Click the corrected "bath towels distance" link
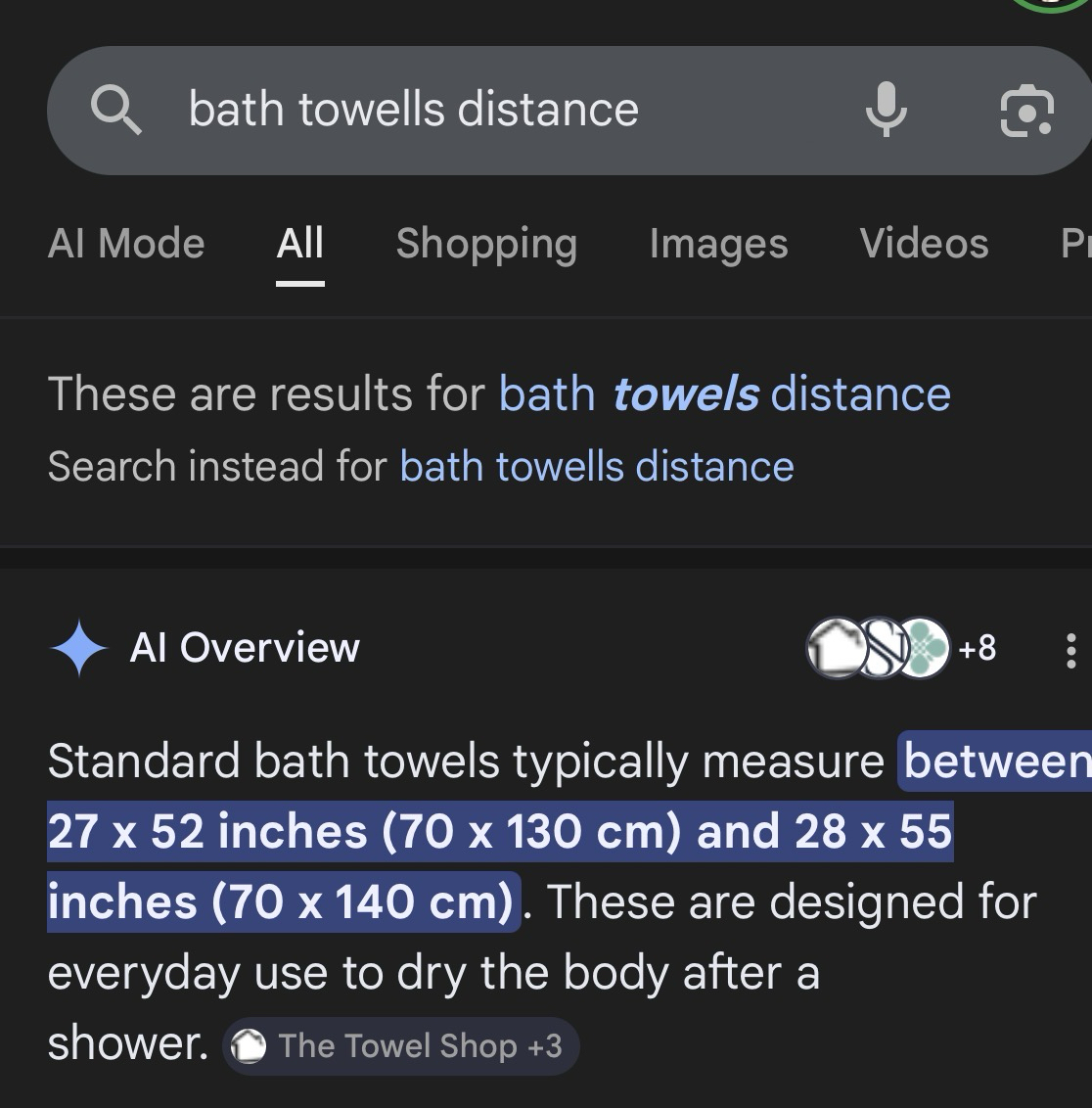1092x1108 pixels. pyautogui.click(x=724, y=394)
